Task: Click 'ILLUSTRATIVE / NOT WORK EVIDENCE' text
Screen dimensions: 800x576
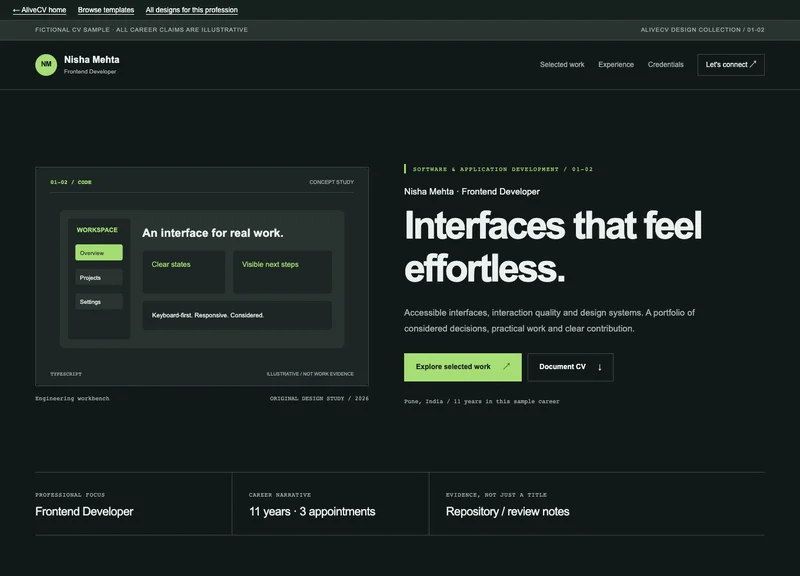Action: (310, 374)
